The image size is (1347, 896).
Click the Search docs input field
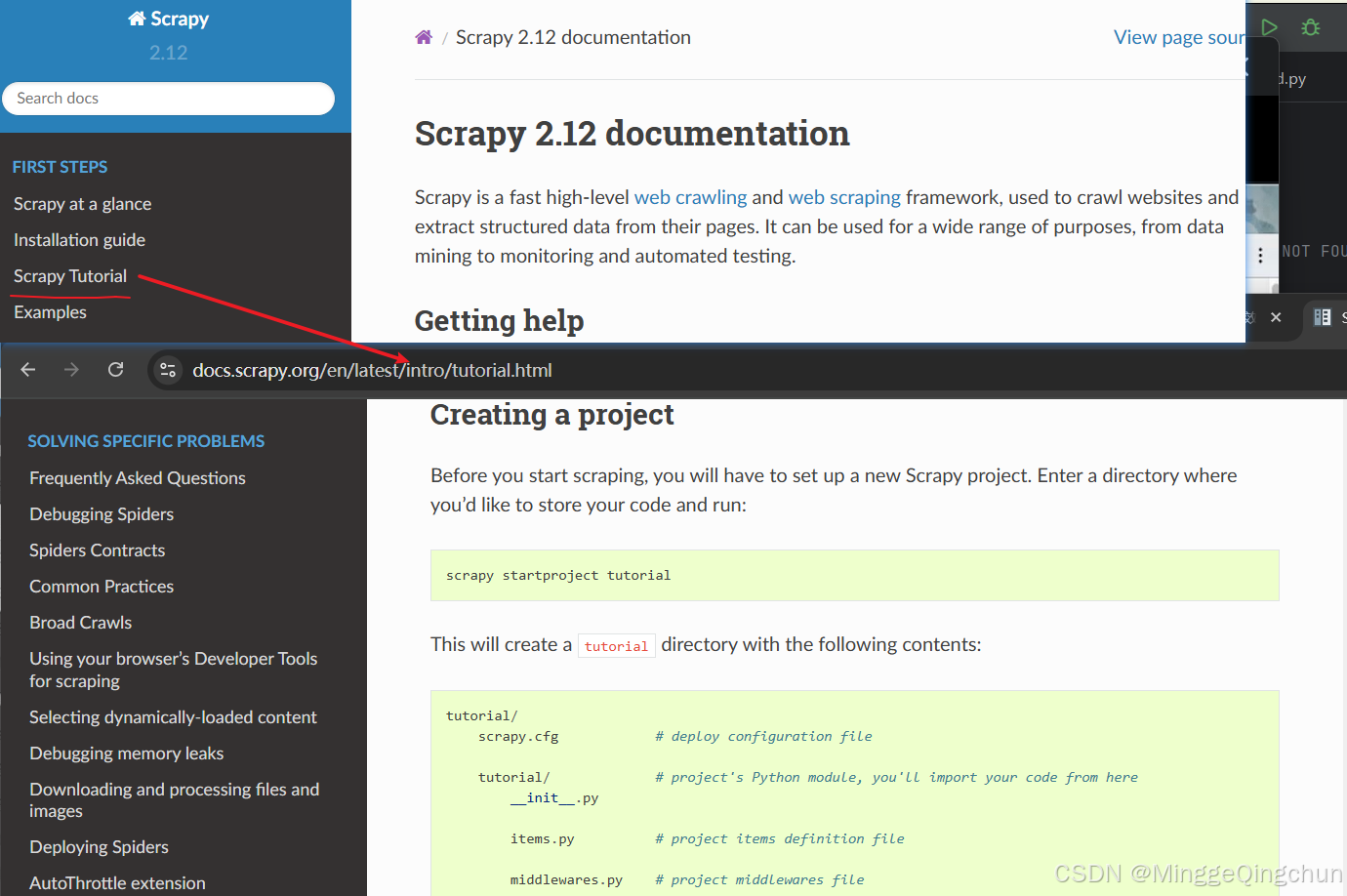168,99
